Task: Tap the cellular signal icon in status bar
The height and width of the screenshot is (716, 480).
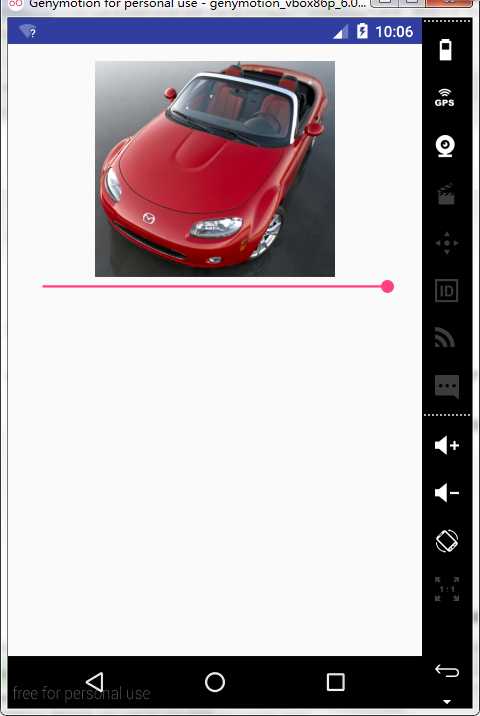Action: coord(340,32)
